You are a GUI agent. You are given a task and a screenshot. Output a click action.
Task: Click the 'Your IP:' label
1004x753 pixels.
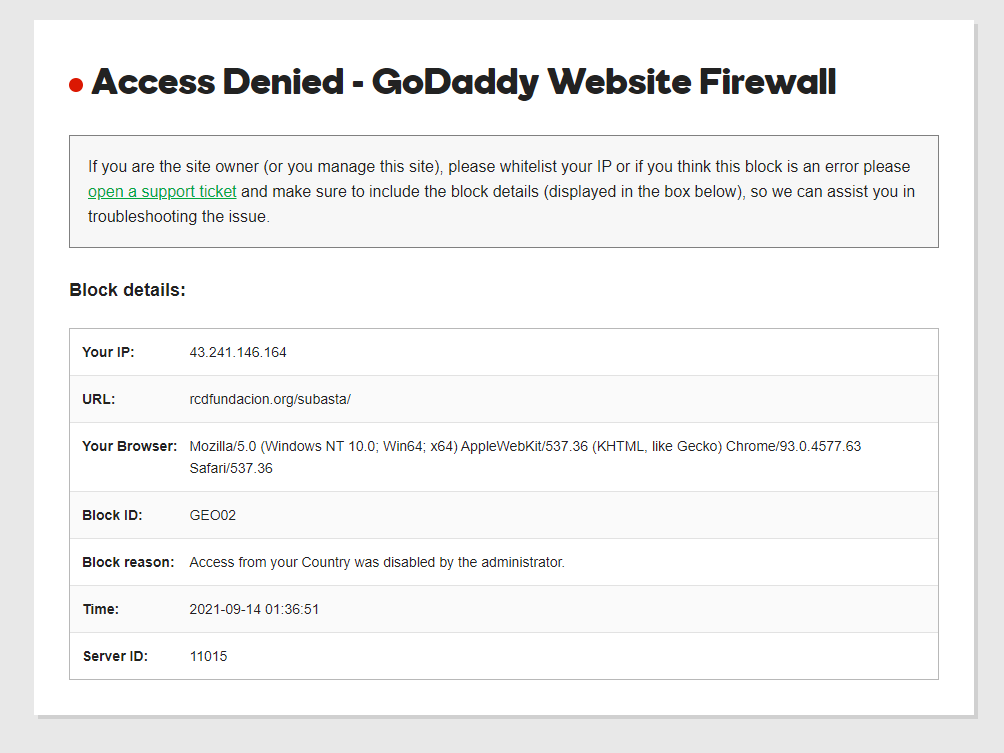pos(108,352)
